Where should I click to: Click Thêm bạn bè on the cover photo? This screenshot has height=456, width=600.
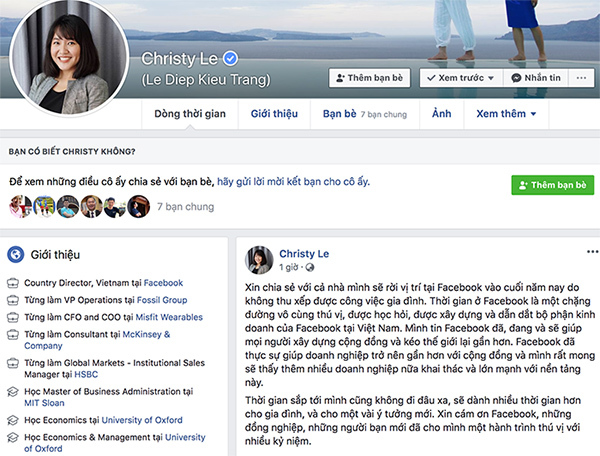(x=370, y=76)
